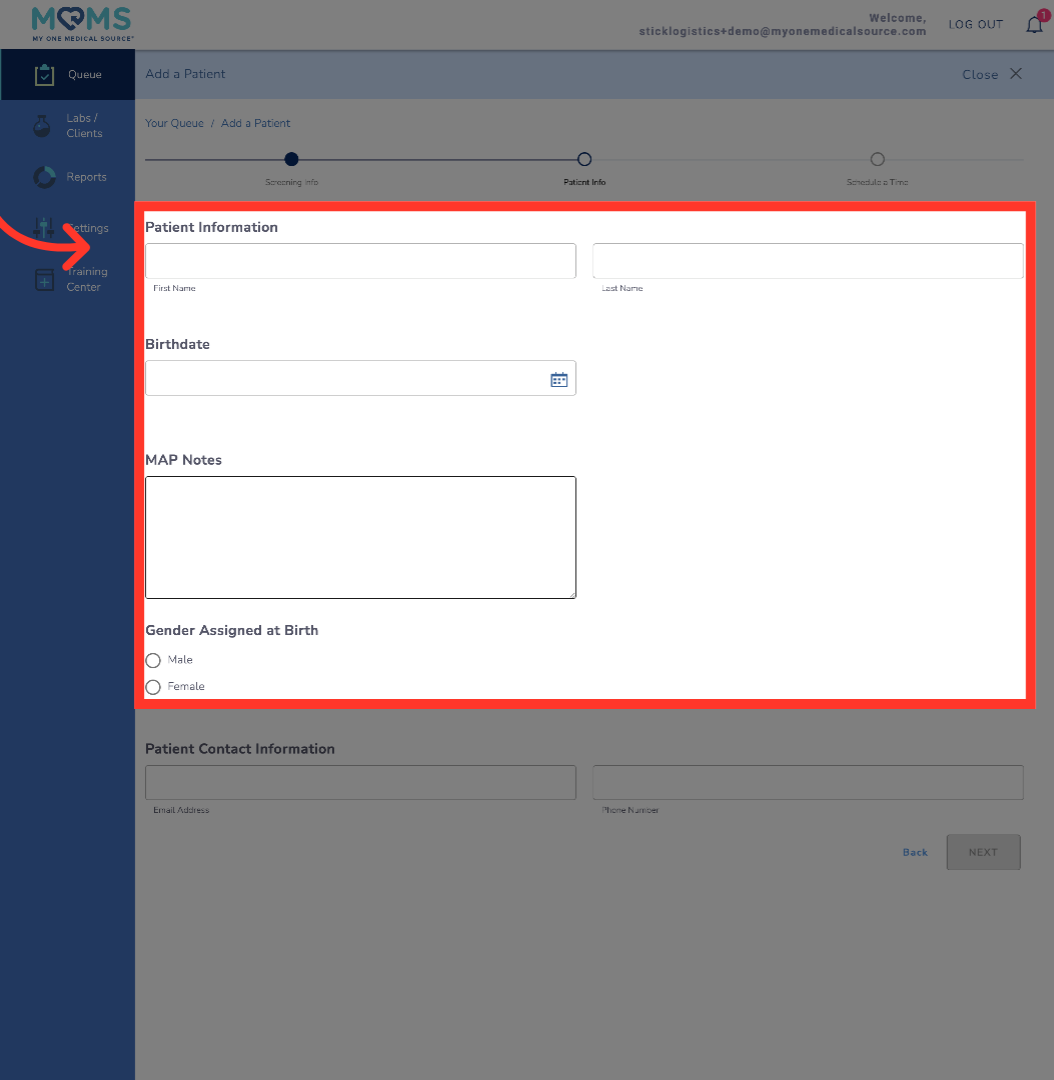Click the Training Center icon
Viewport: 1054px width, 1080px height.
pos(44,279)
